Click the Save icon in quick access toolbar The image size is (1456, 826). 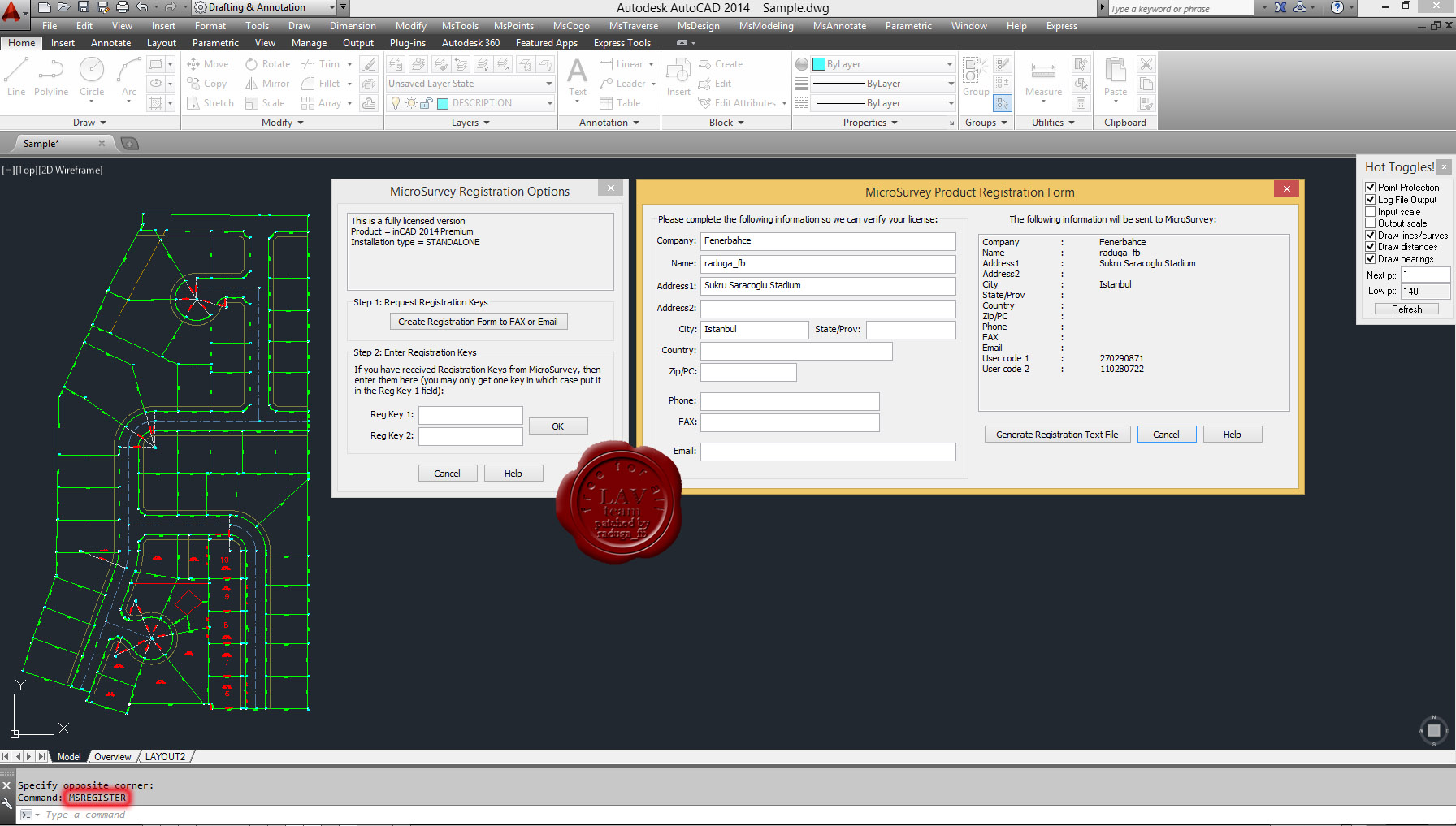pyautogui.click(x=84, y=7)
